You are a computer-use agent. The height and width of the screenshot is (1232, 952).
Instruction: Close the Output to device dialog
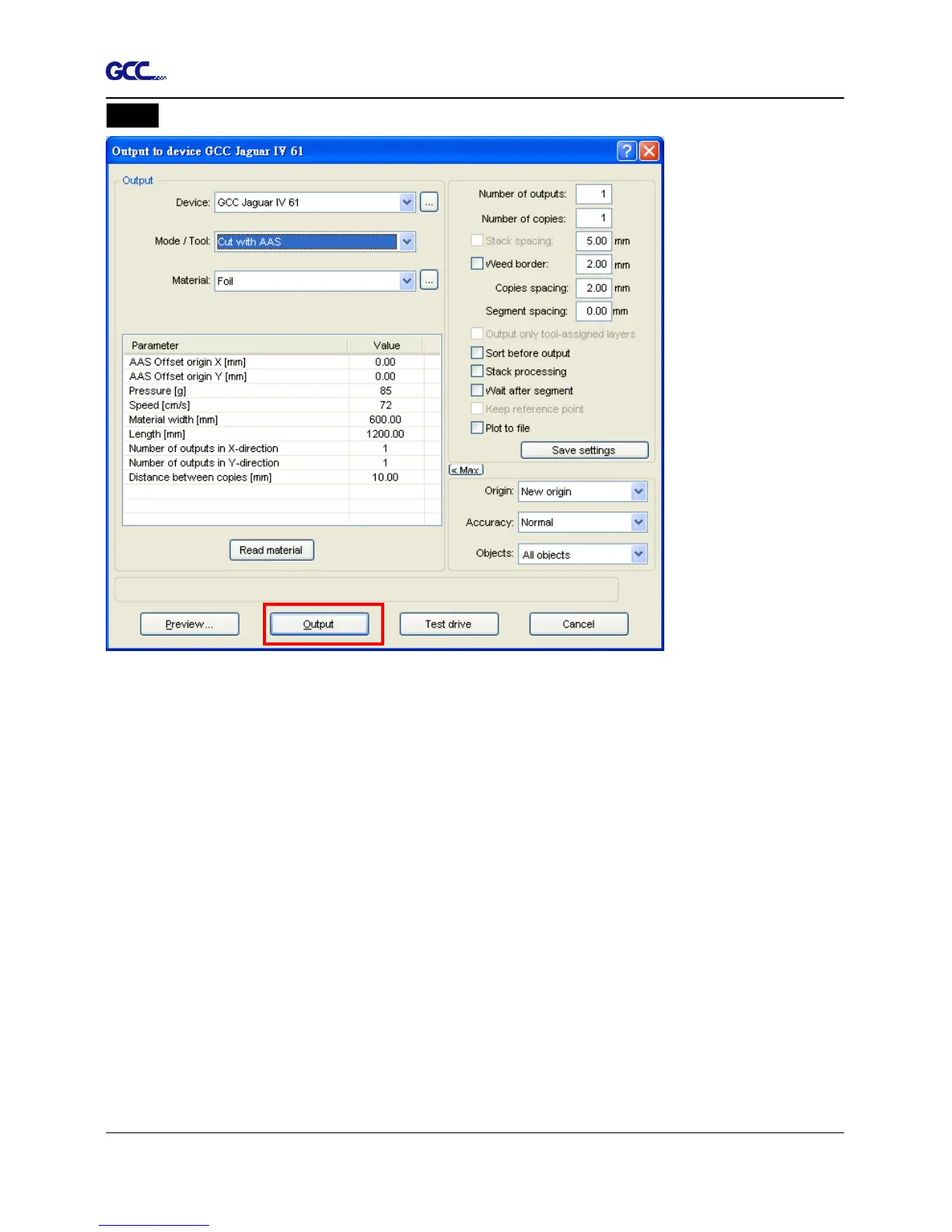click(649, 151)
